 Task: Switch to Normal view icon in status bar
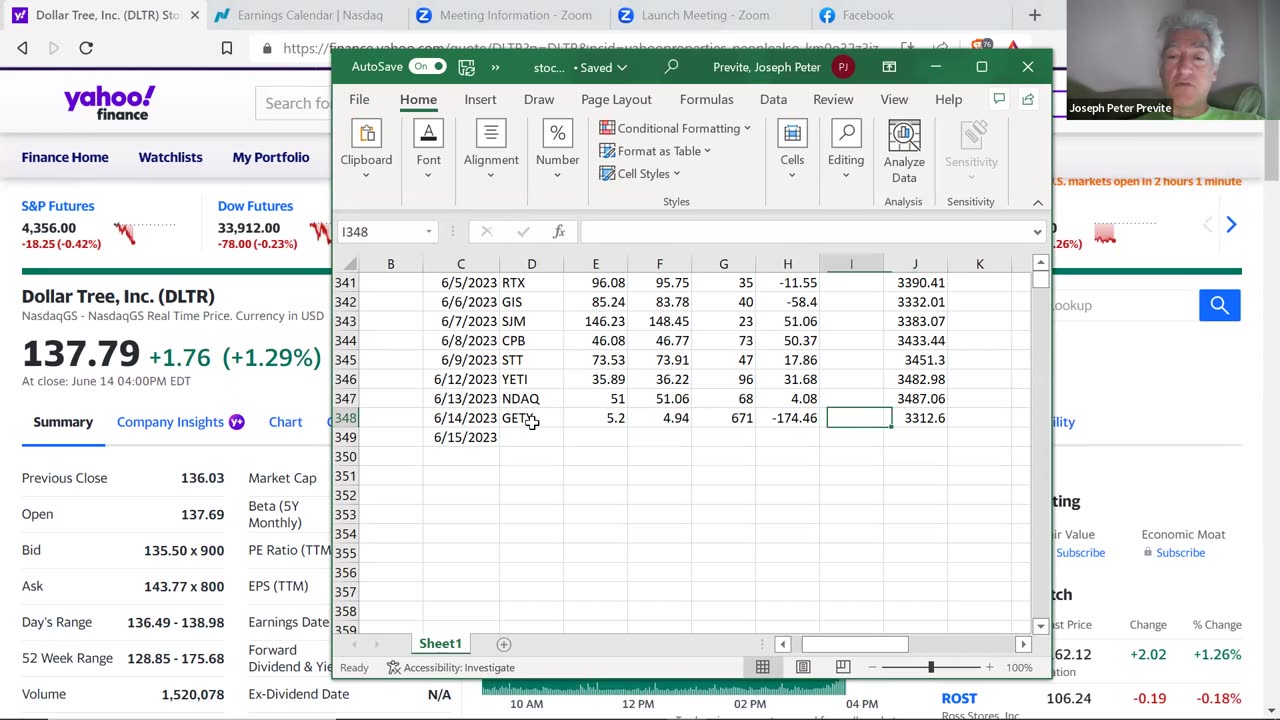tap(763, 667)
